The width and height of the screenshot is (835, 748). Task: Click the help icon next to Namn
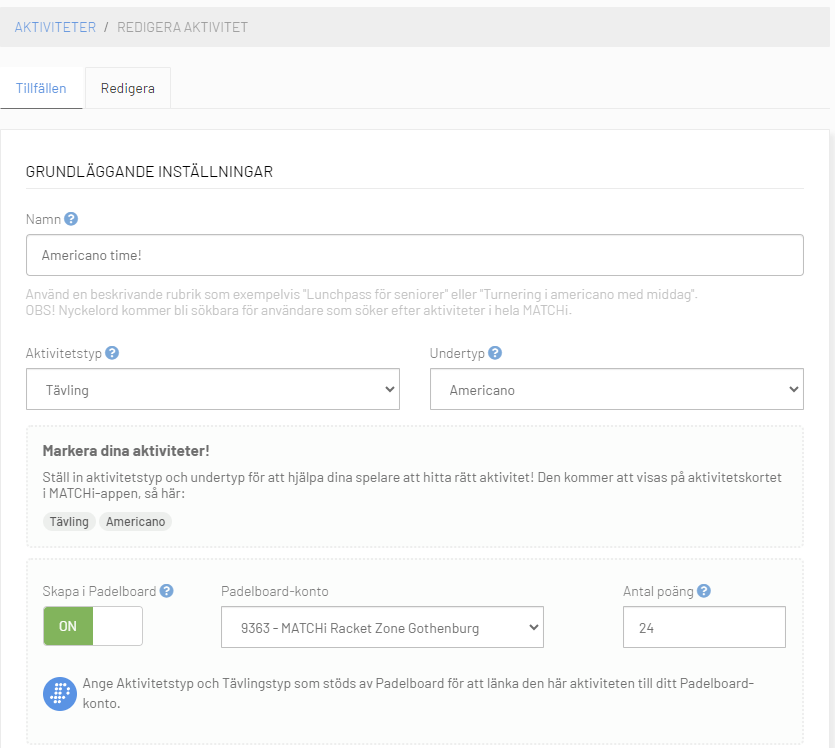click(x=71, y=219)
